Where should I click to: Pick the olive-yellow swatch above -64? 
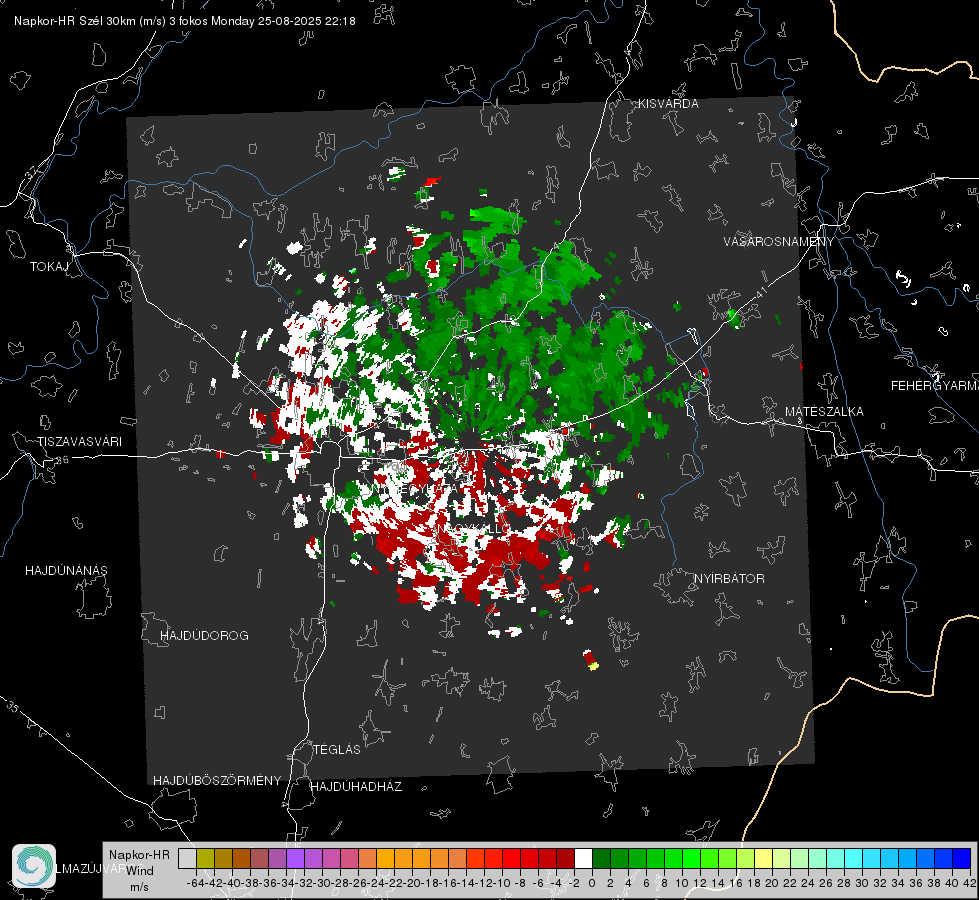click(x=205, y=859)
